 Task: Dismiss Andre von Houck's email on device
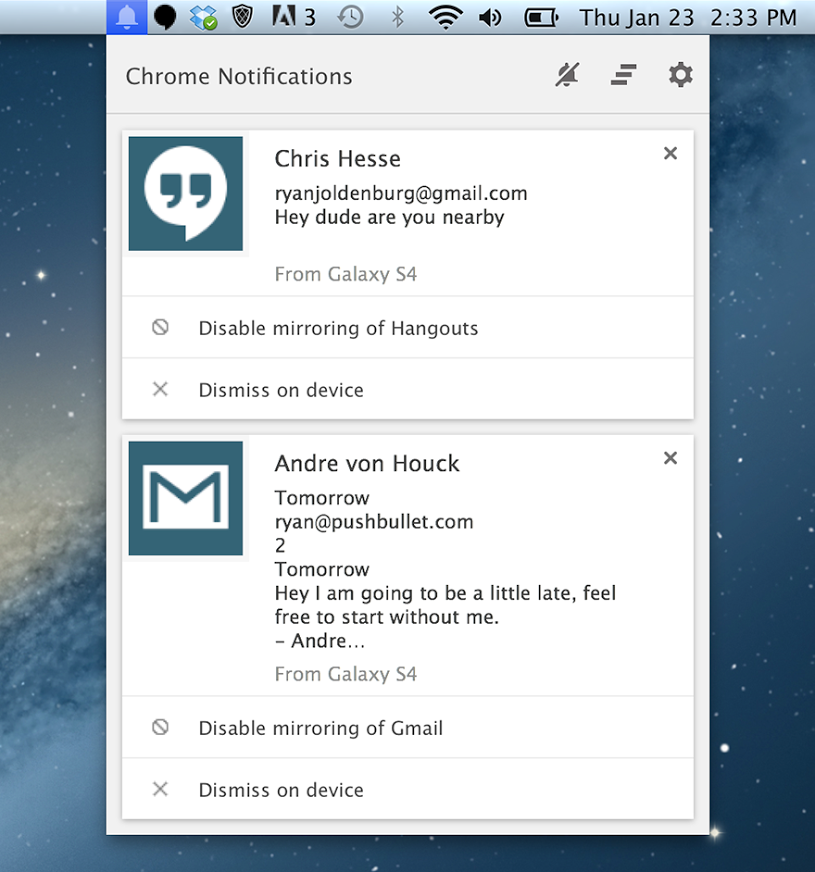[280, 790]
